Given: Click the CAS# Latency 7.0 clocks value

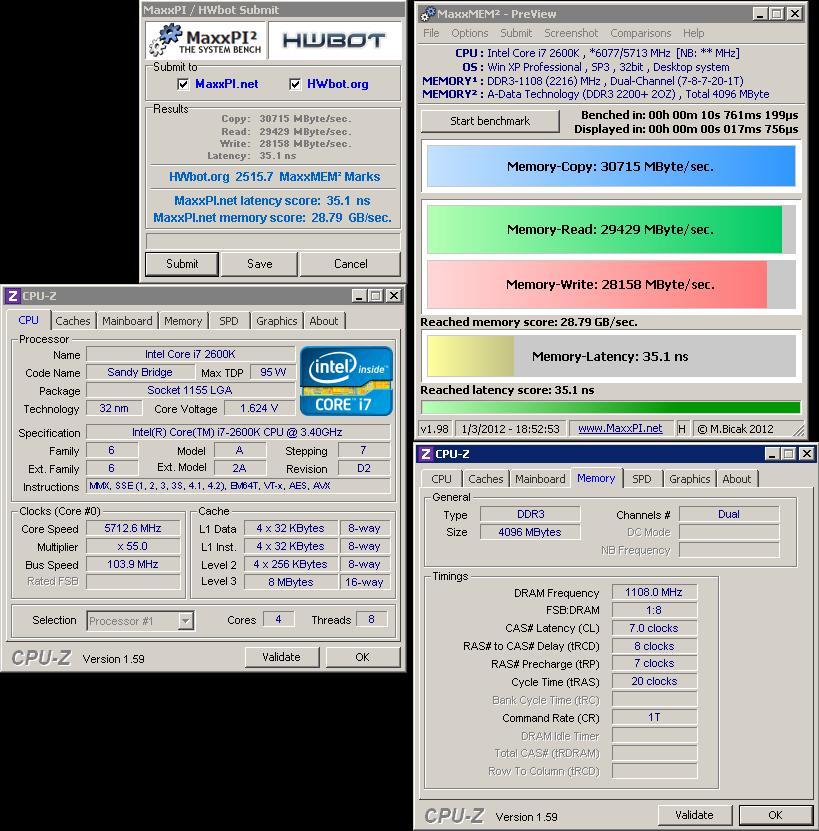Looking at the screenshot, I should pyautogui.click(x=654, y=628).
